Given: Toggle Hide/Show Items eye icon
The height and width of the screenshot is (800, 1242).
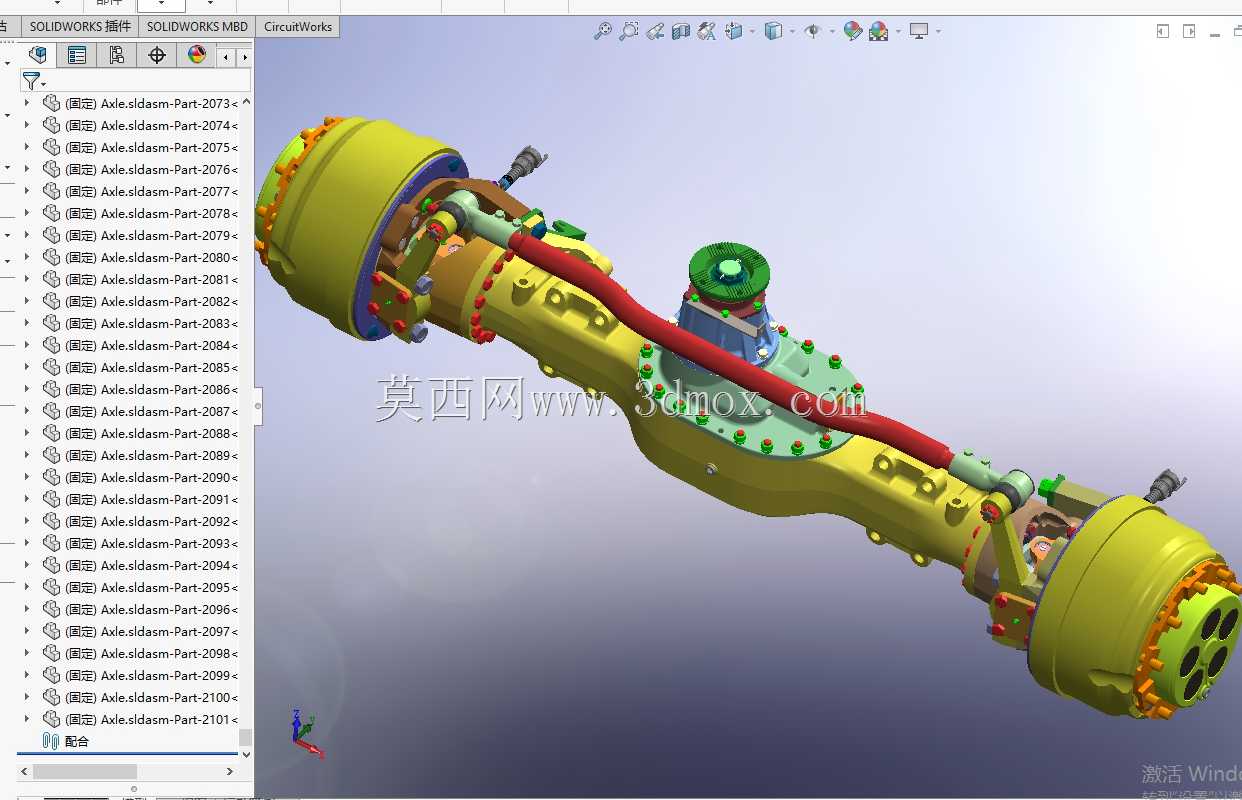Looking at the screenshot, I should (x=812, y=31).
